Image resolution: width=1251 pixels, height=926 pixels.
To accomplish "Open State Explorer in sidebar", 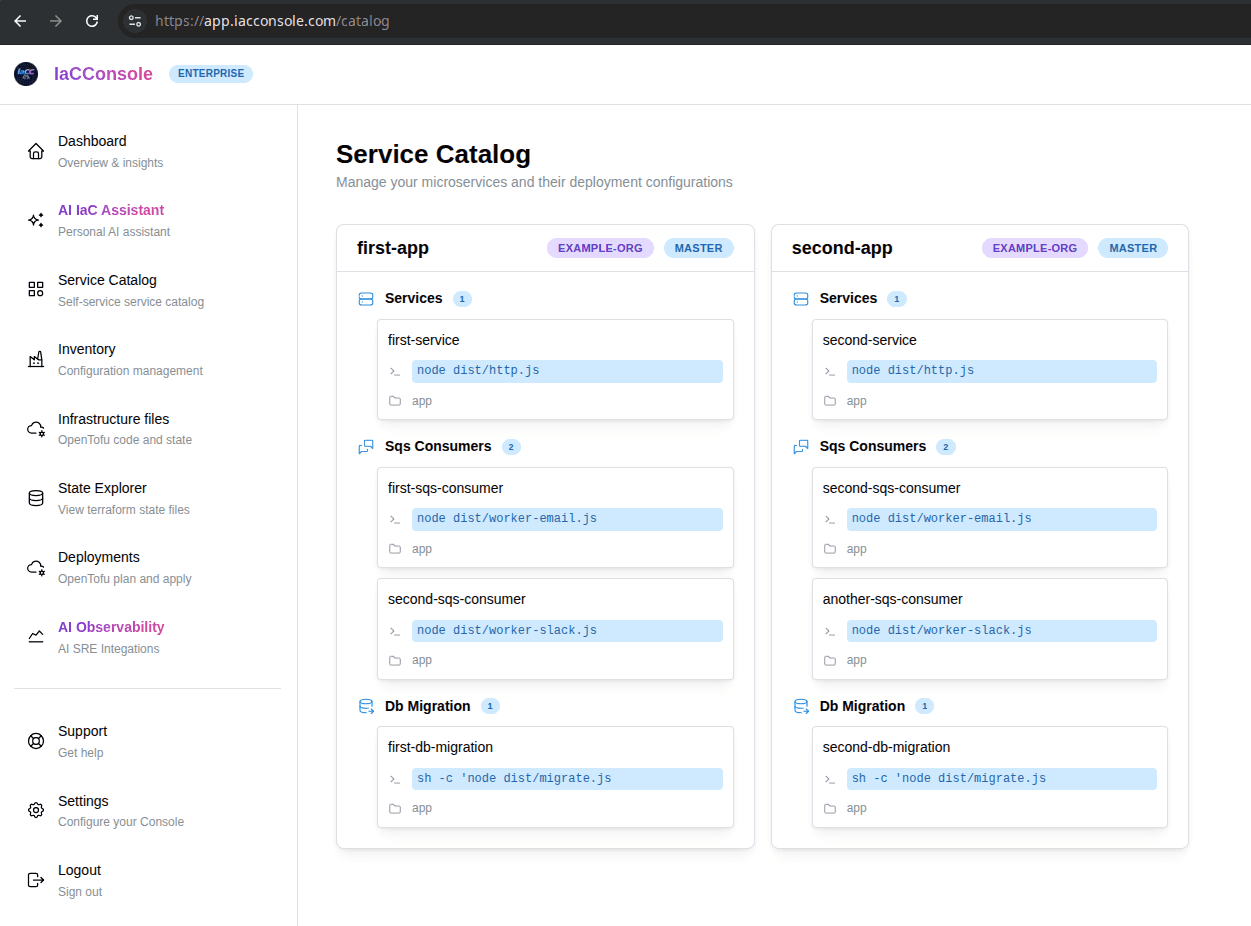I will pos(148,498).
